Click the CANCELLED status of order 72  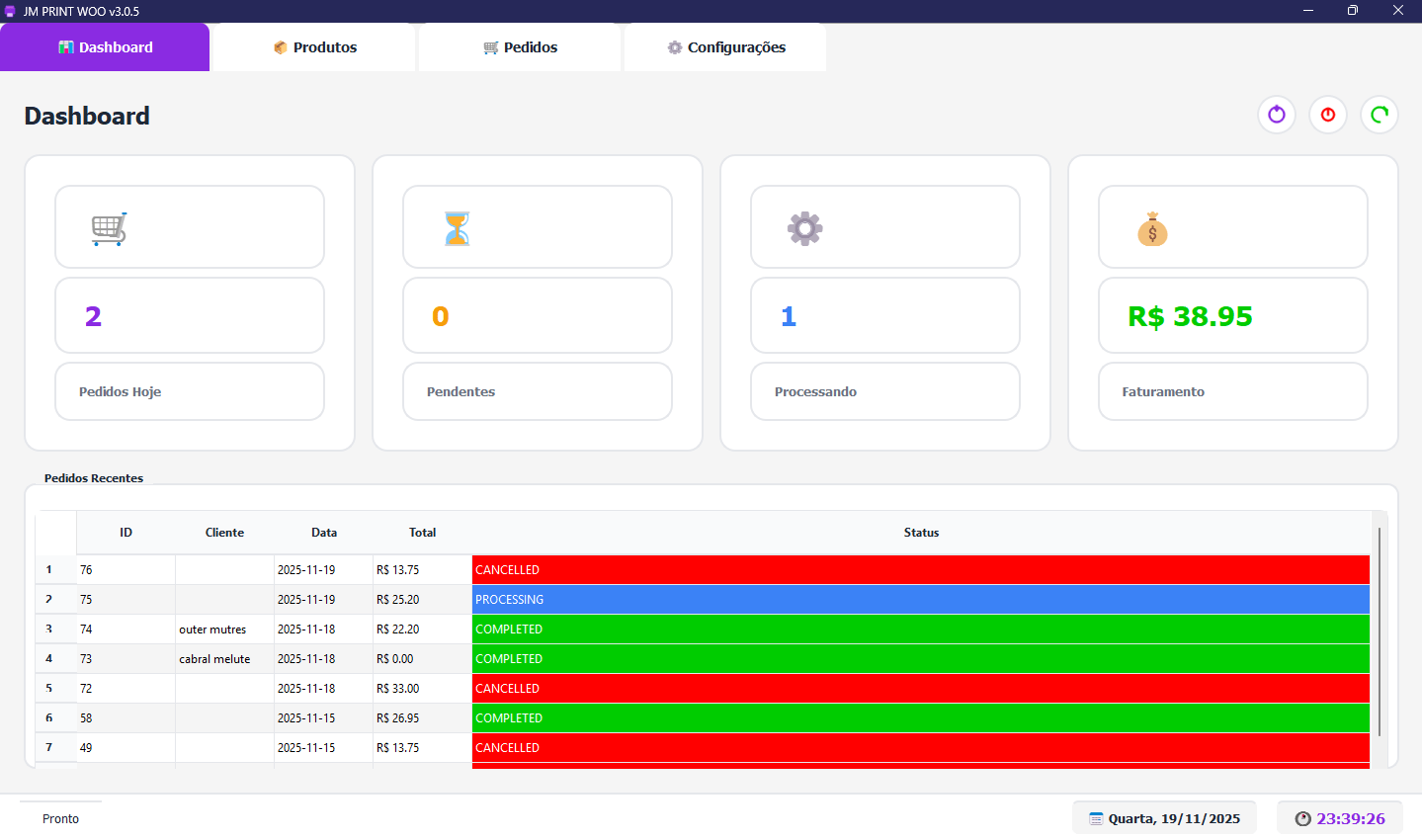(921, 689)
